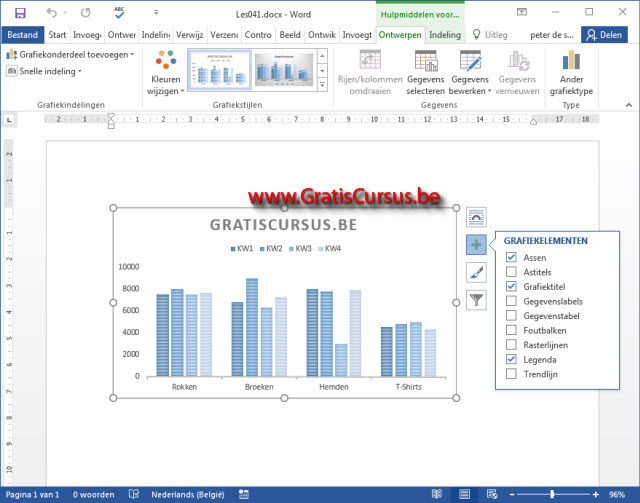Image resolution: width=640 pixels, height=503 pixels.
Task: Click the Delen share button
Action: coord(604,35)
